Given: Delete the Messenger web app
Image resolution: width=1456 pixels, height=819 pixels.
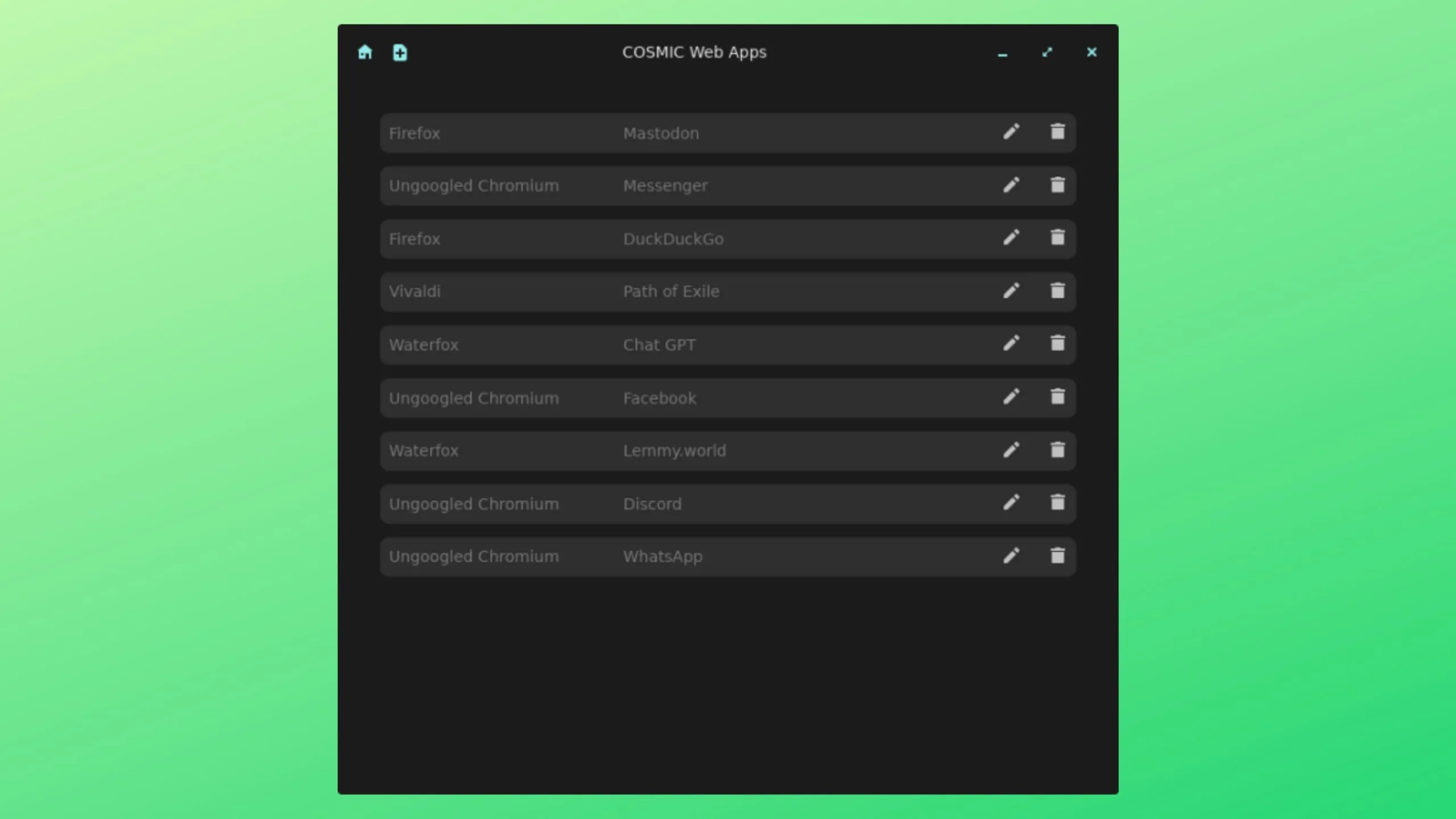Looking at the screenshot, I should click(1057, 185).
